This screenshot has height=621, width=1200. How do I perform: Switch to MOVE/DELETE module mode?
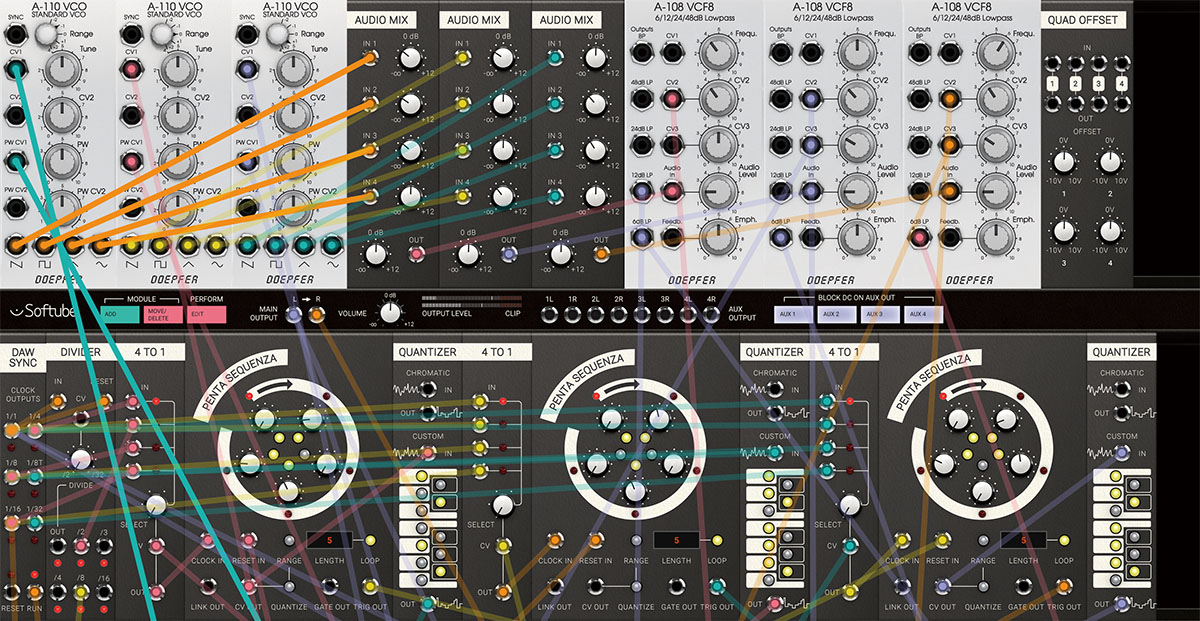click(x=163, y=315)
